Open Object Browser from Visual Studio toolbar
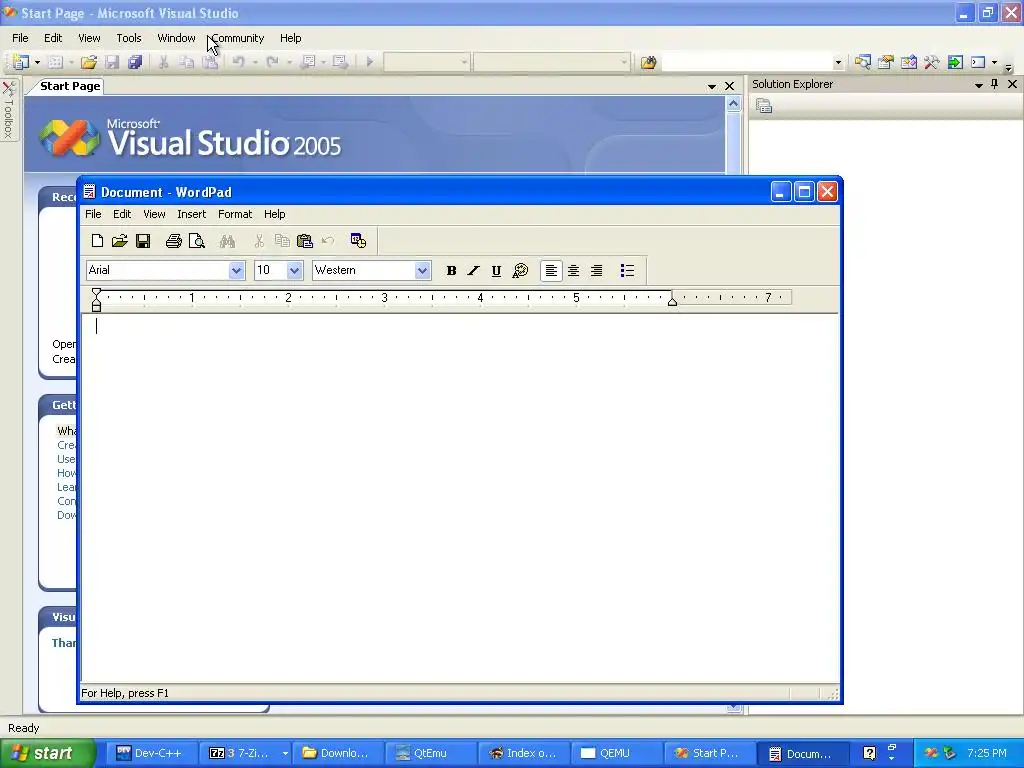This screenshot has height=768, width=1024. click(x=908, y=62)
